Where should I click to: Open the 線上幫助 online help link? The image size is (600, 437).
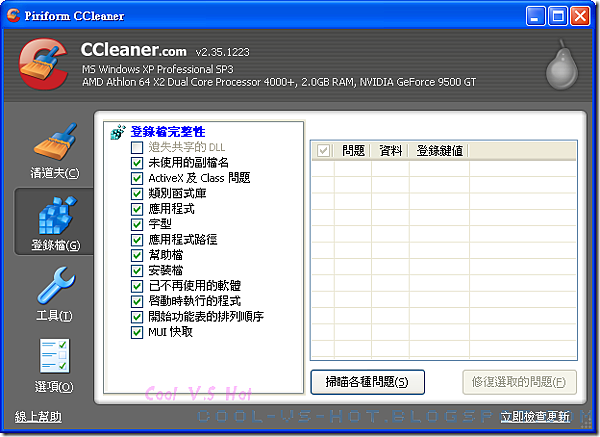(38, 417)
